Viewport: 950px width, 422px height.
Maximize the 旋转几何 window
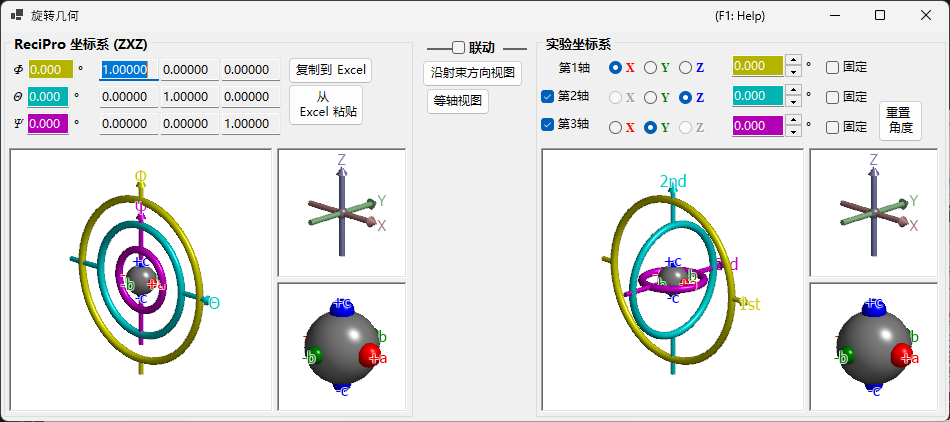(x=880, y=16)
